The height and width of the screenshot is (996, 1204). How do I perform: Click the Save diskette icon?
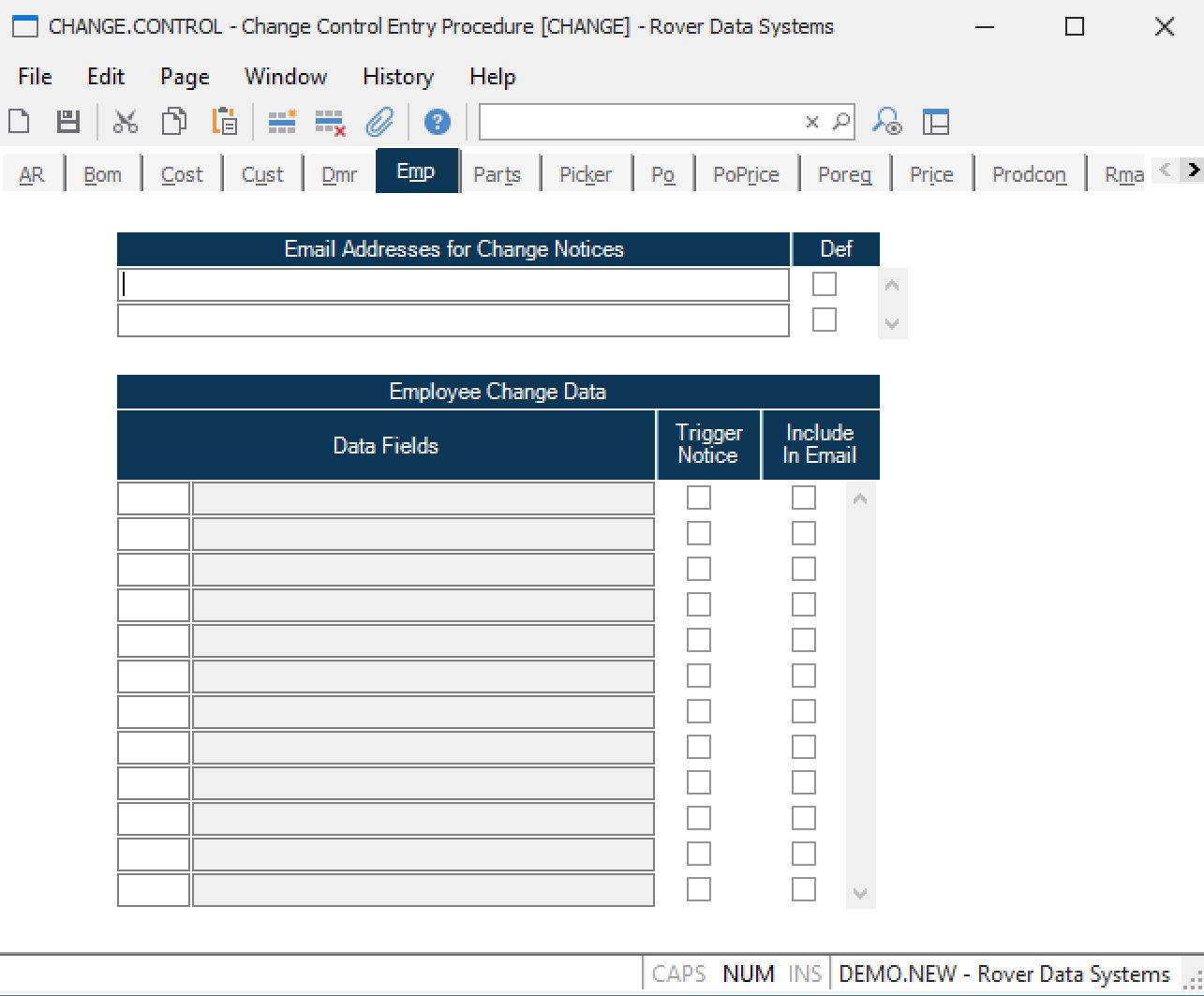[x=68, y=122]
